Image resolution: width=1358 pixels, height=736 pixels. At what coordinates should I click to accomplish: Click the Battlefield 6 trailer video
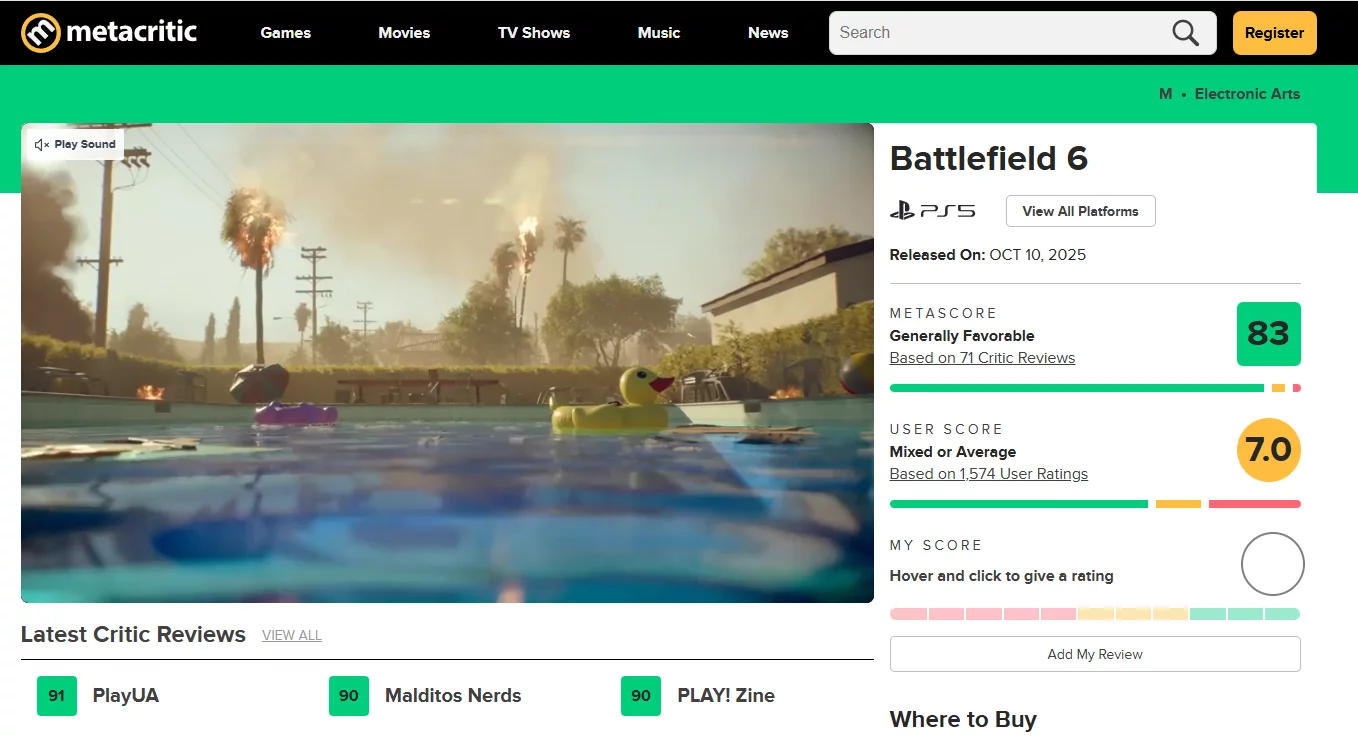pos(447,363)
